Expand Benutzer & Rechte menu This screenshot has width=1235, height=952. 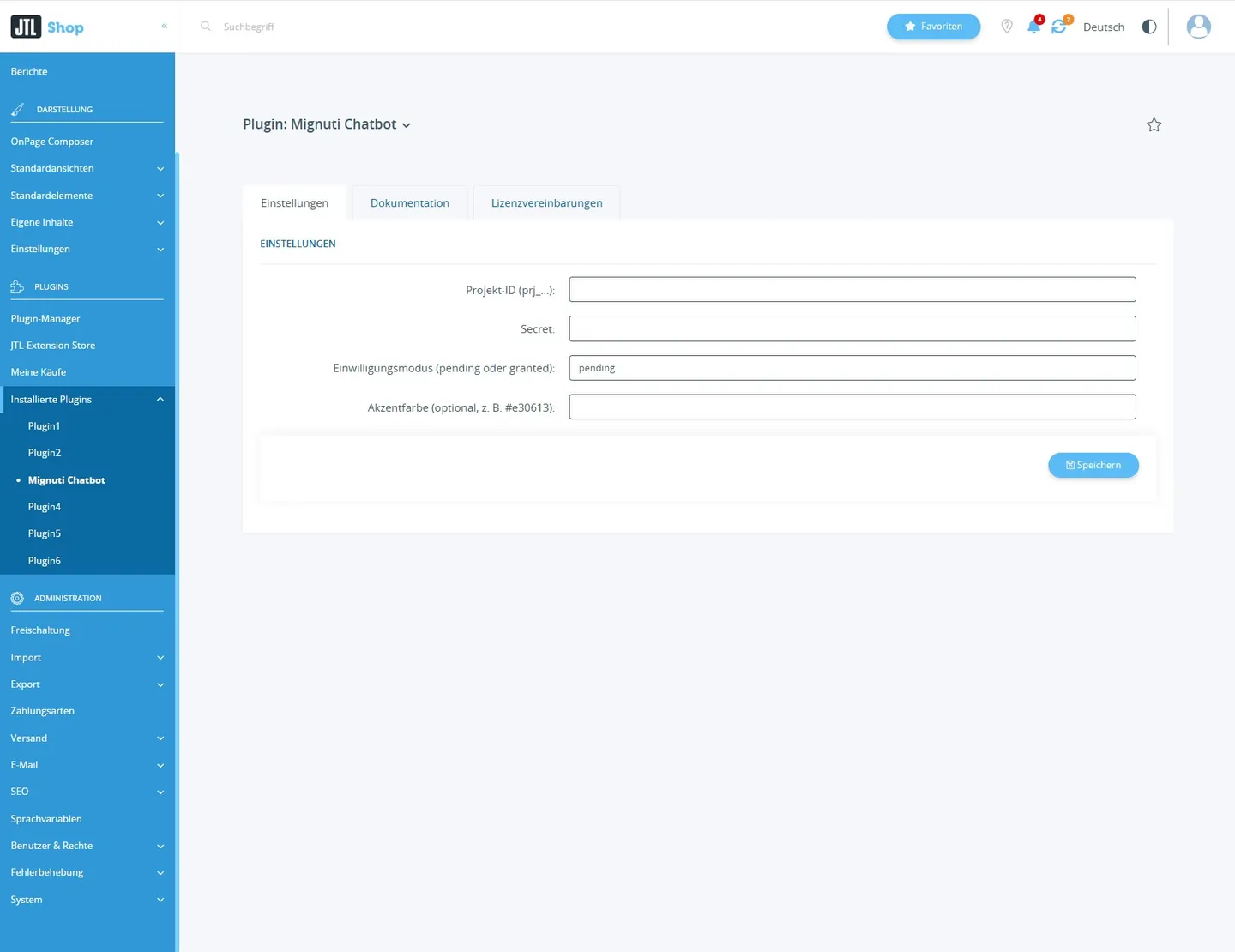87,846
